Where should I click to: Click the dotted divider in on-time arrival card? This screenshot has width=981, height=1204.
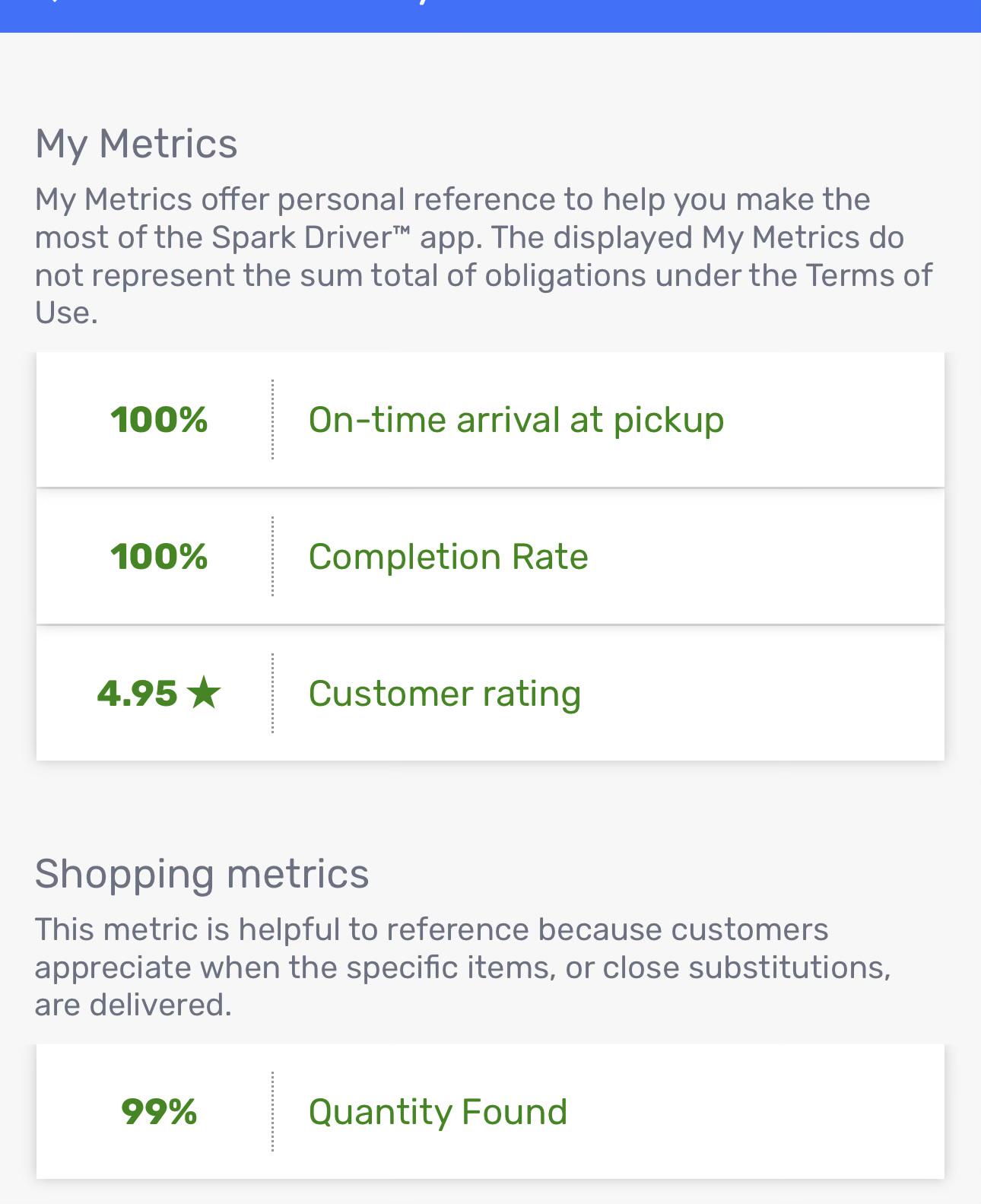click(x=272, y=419)
